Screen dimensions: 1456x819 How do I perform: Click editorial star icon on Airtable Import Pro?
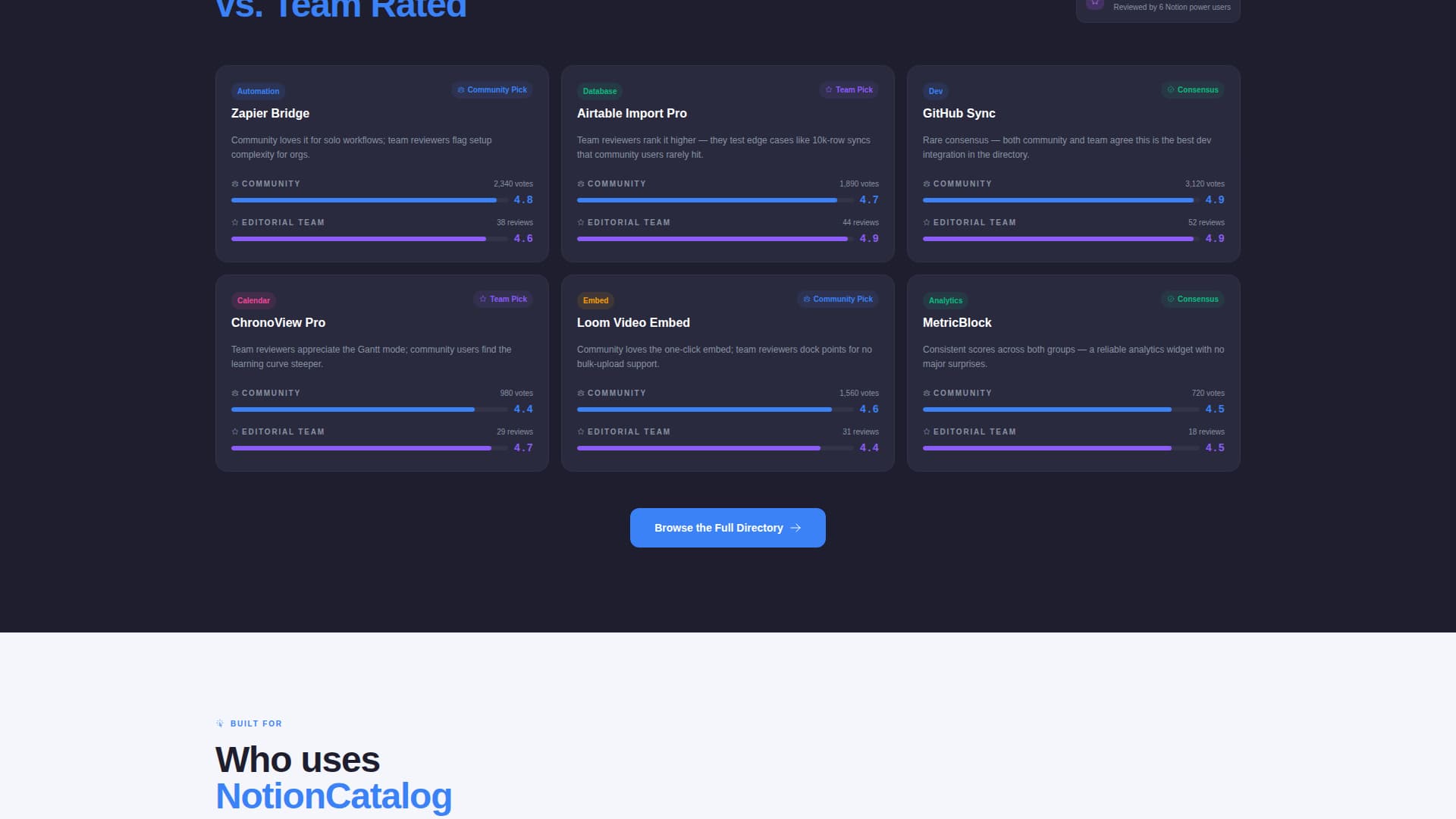click(581, 222)
